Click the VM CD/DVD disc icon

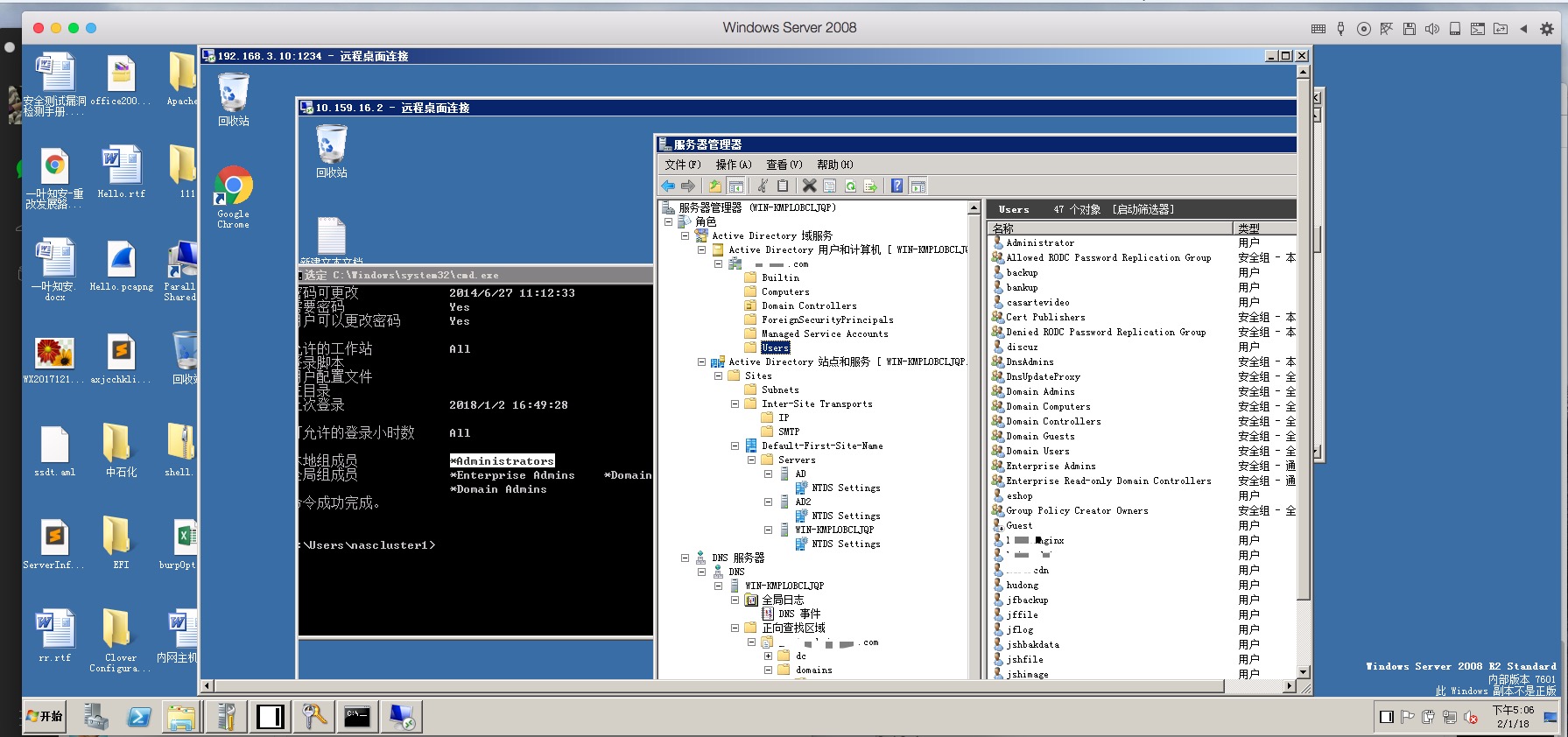point(1363,29)
